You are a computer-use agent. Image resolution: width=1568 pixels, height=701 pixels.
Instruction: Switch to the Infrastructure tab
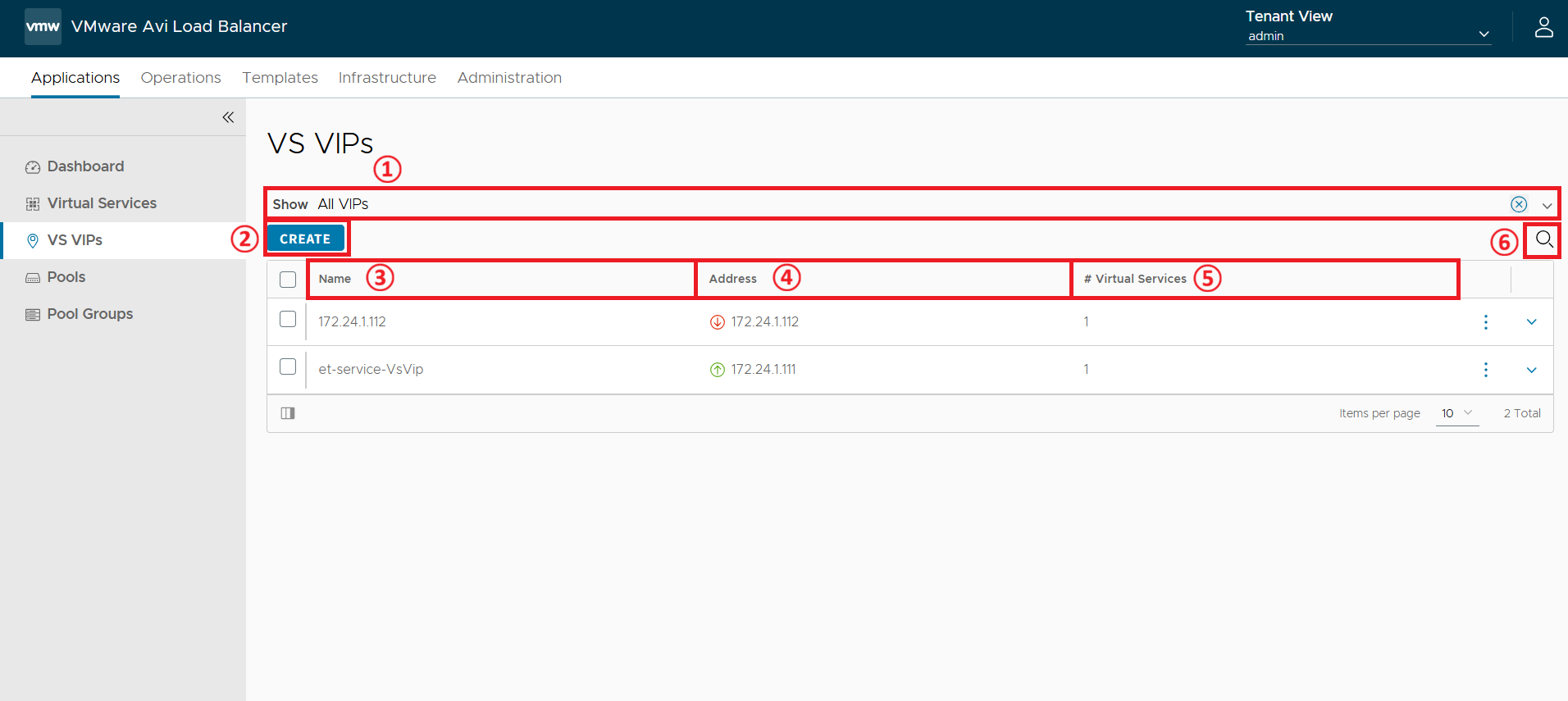[387, 78]
